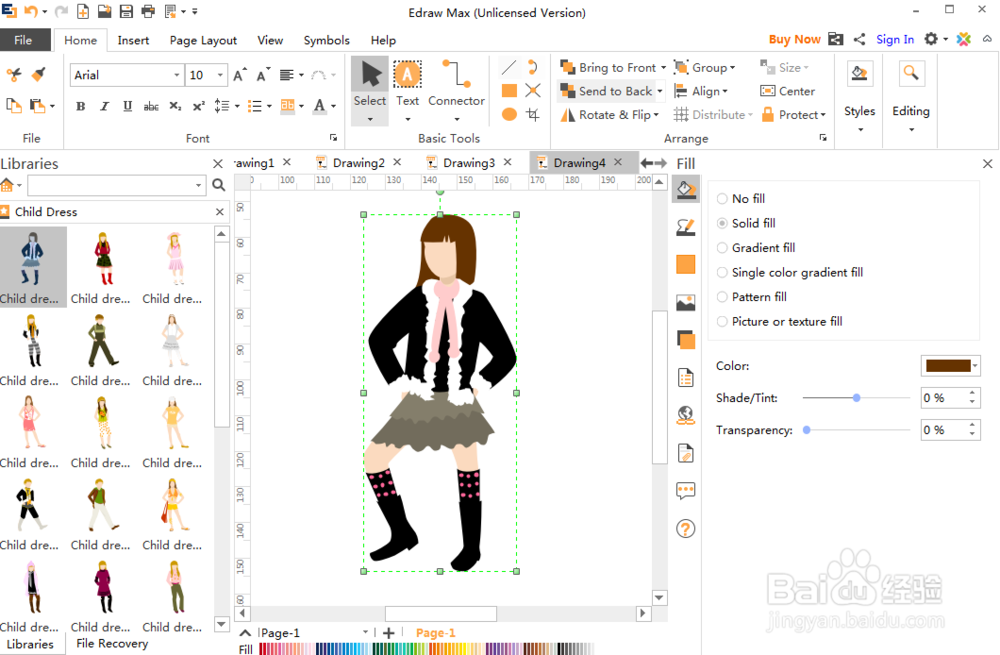Click the Line style sidebar icon
The image size is (1000, 655).
(x=685, y=227)
